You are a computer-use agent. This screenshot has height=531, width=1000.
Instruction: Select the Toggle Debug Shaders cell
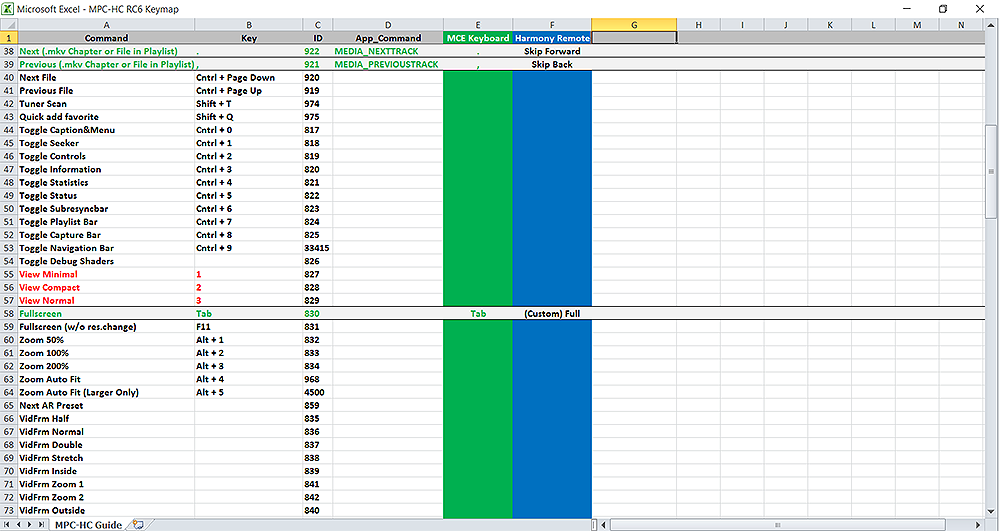click(106, 261)
